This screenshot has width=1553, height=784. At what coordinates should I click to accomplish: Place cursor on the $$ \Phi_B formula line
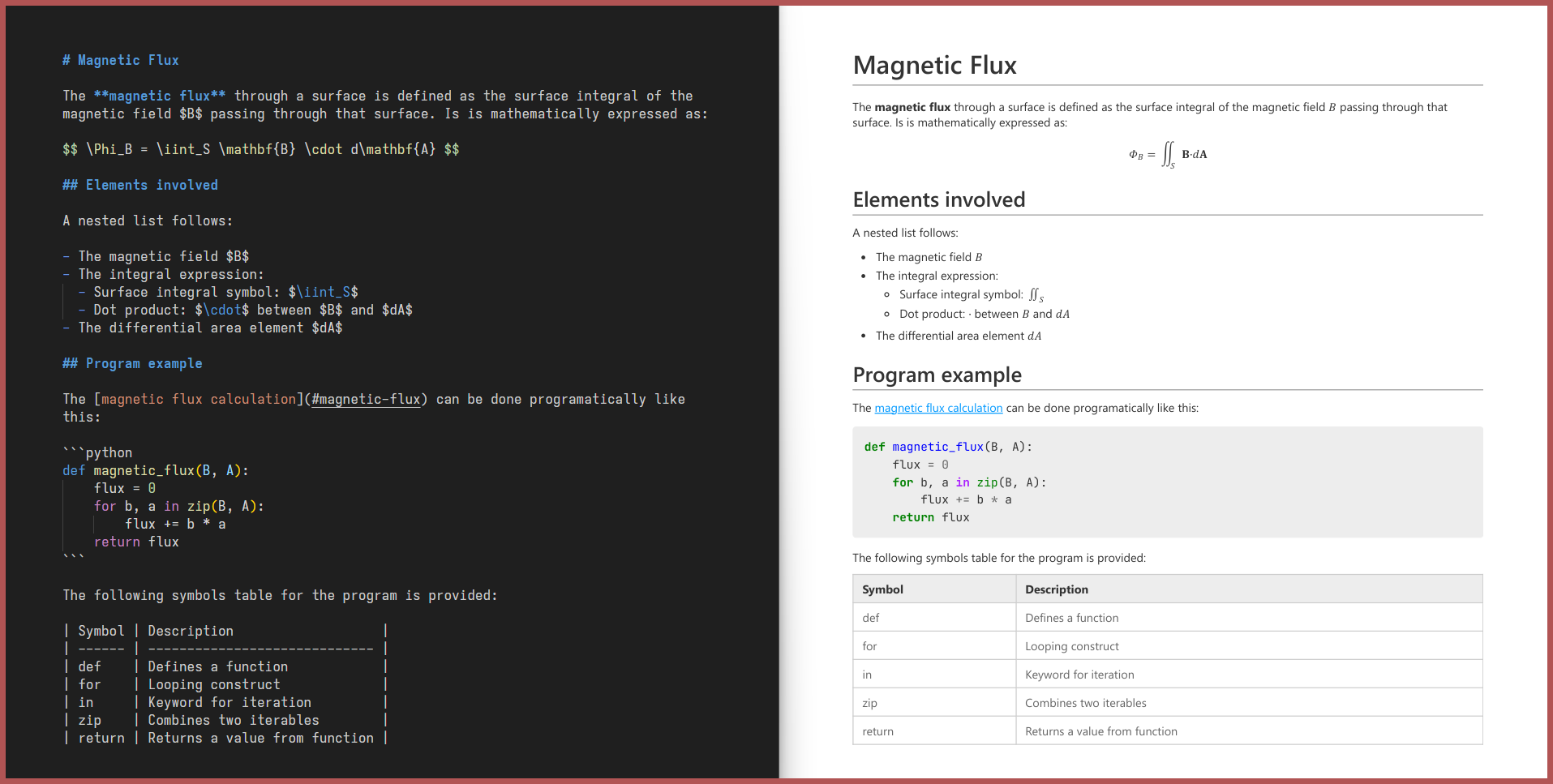[261, 148]
